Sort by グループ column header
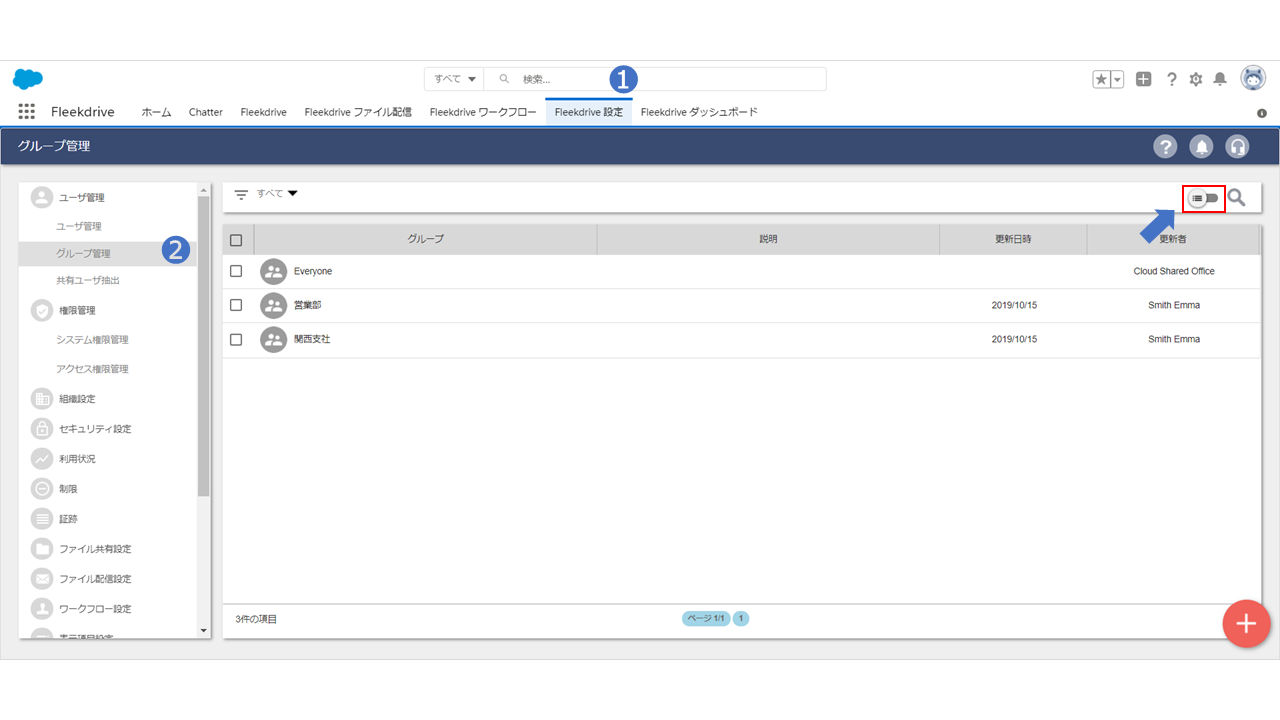 426,239
